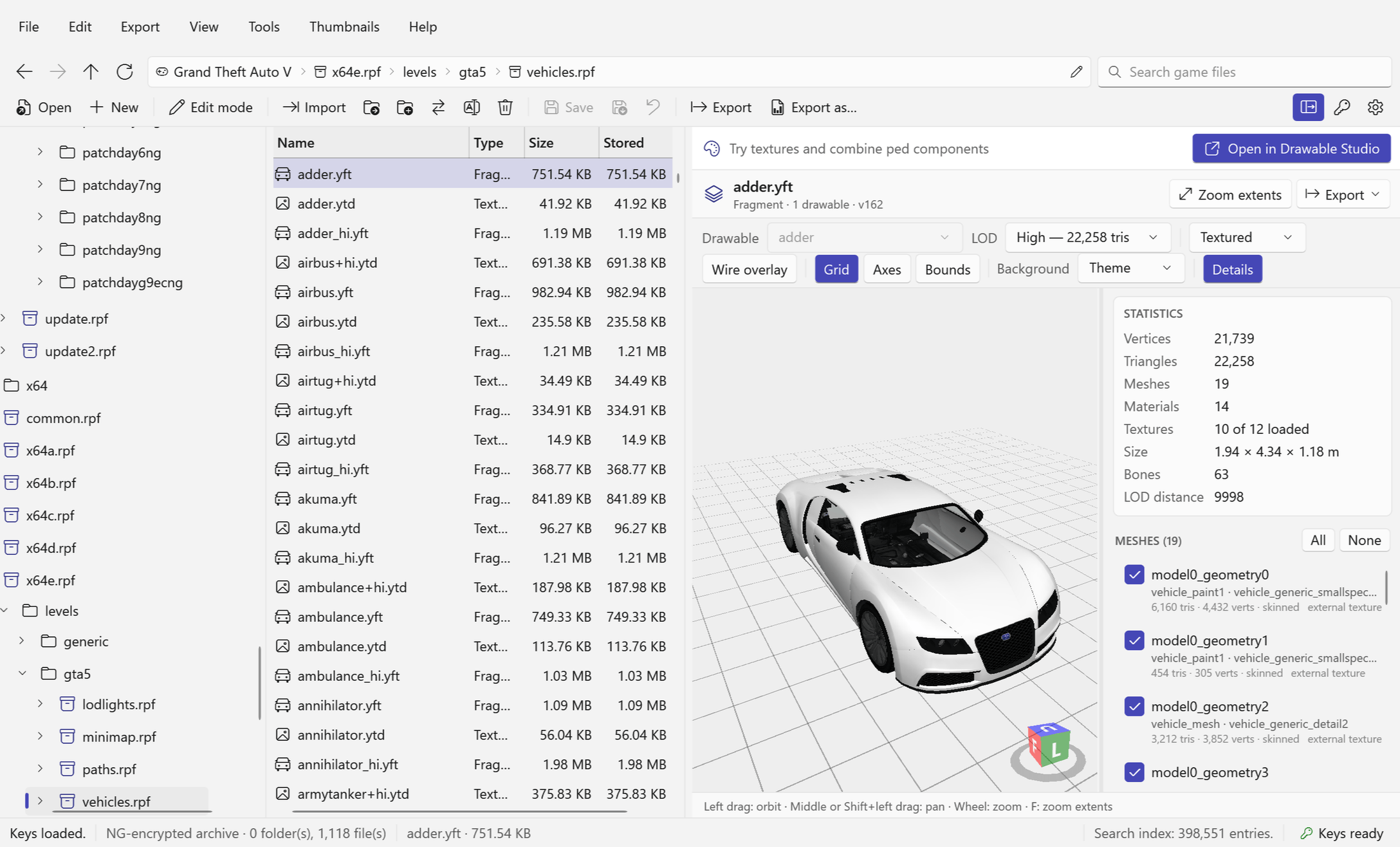Viewport: 1400px width, 847px height.
Task: Open the View menu
Action: click(204, 26)
